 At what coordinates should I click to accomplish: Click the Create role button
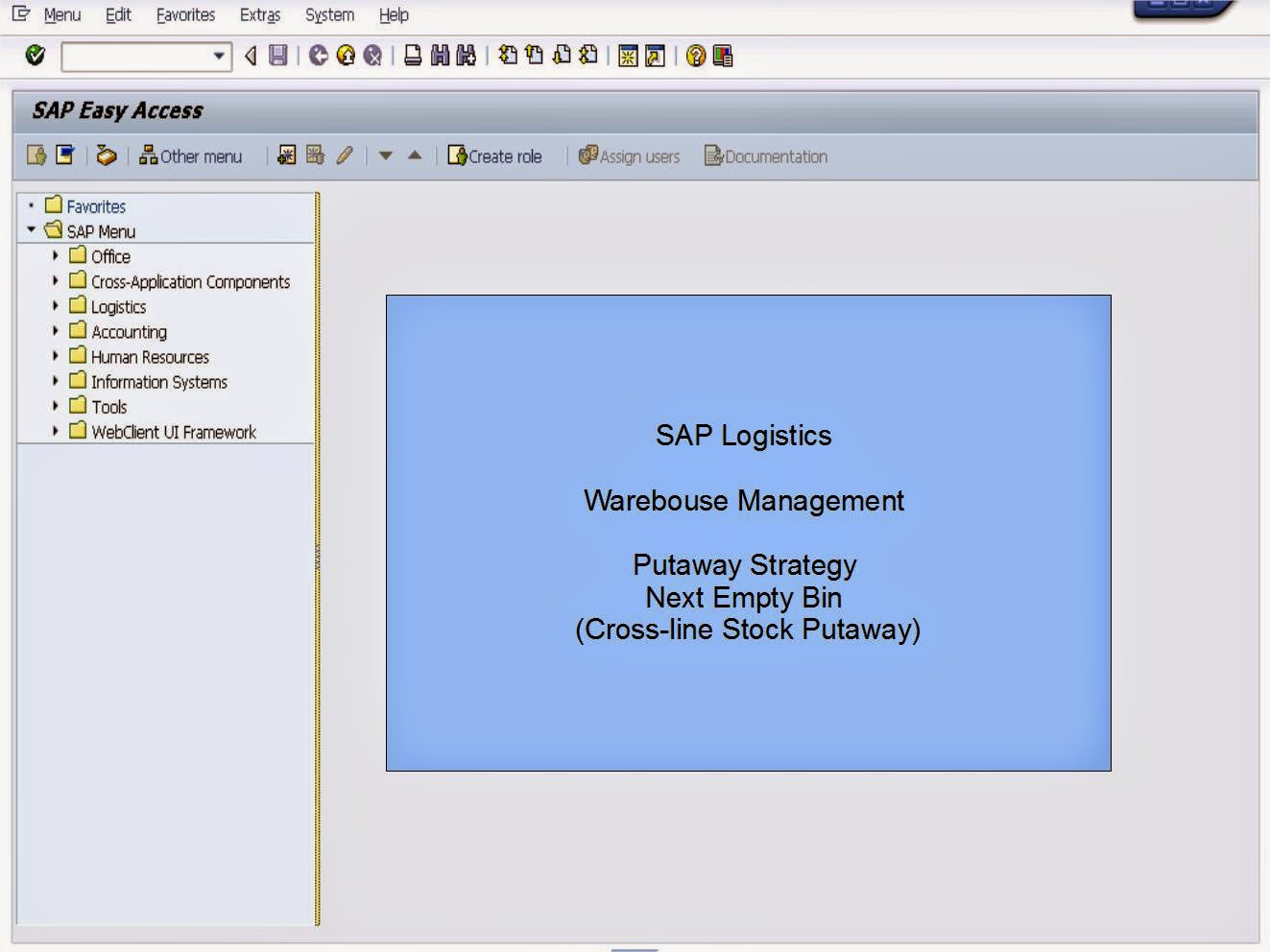[495, 155]
